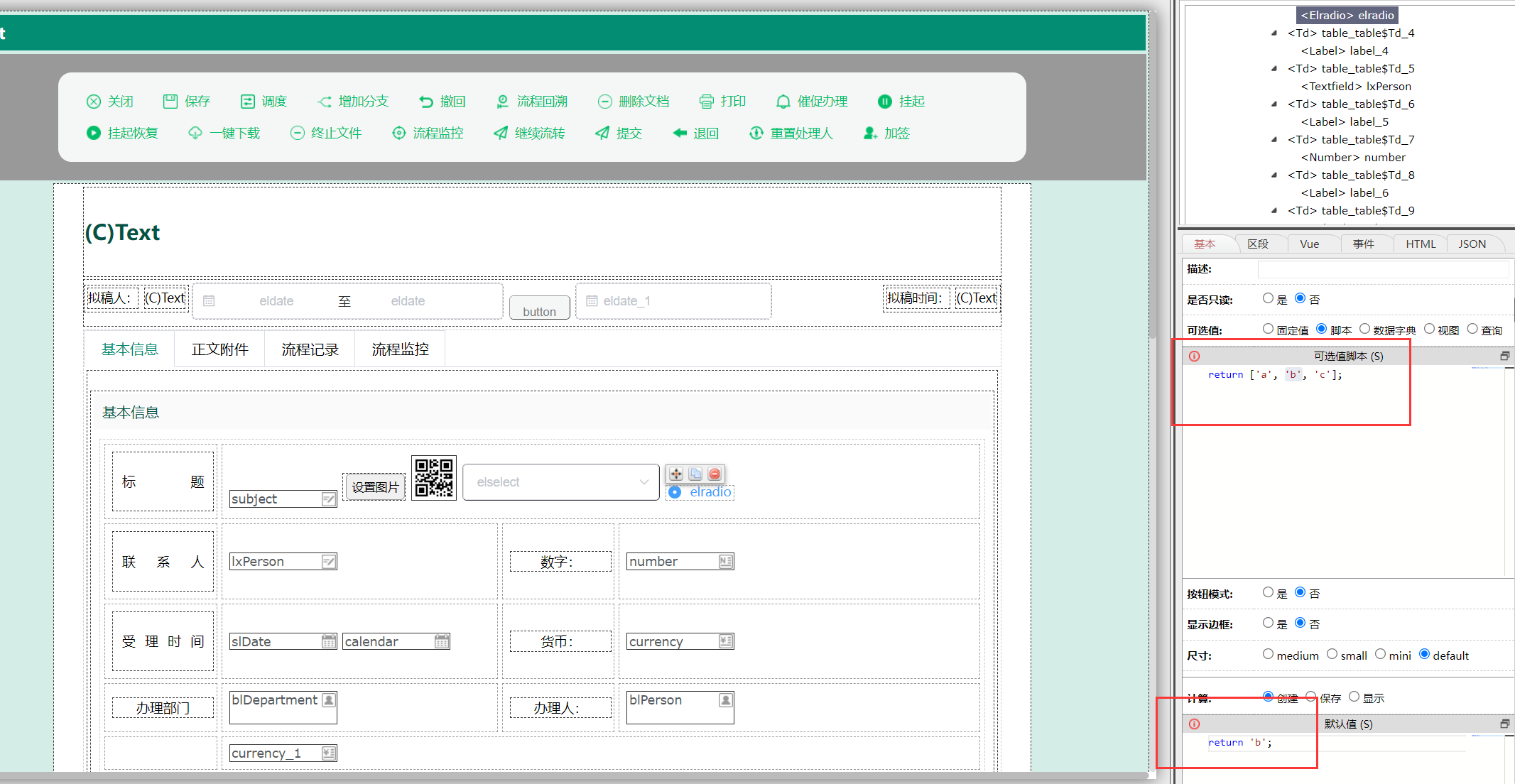The height and width of the screenshot is (784, 1515).
Task: Click the 催促办理 bell icon
Action: pos(783,102)
